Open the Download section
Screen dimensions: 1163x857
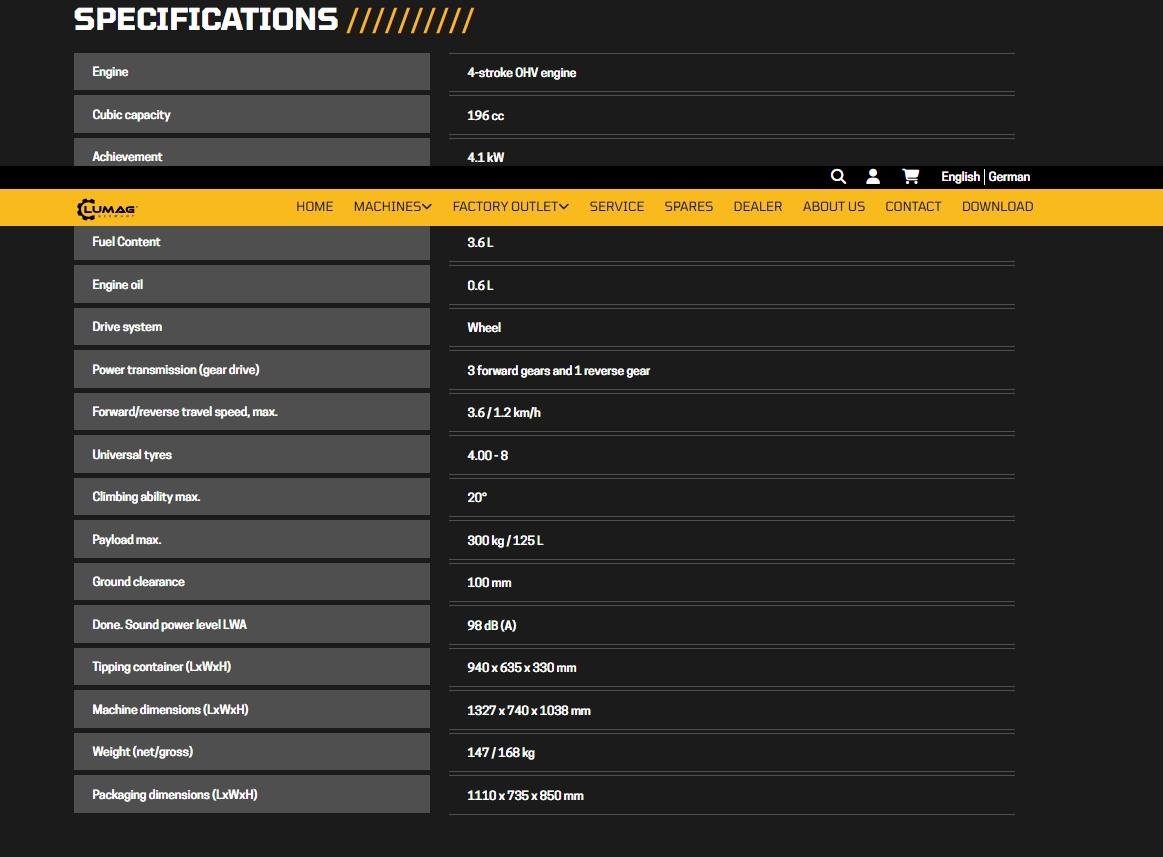click(x=997, y=207)
